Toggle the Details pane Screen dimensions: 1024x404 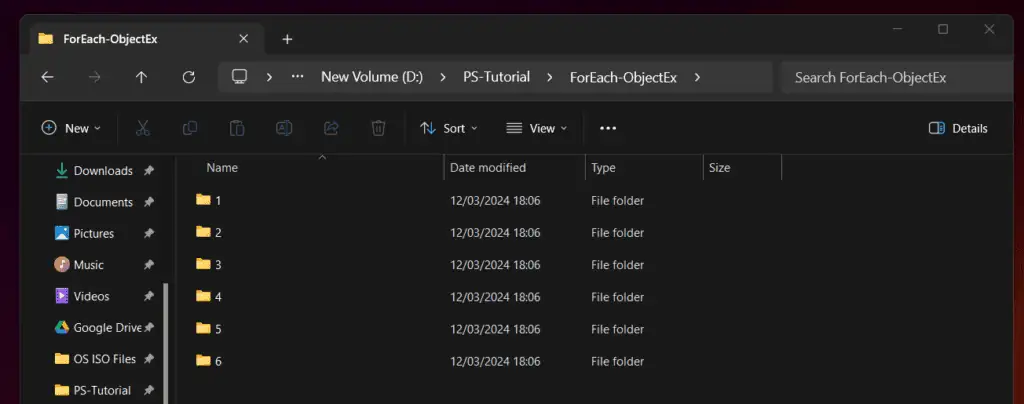[x=958, y=129]
